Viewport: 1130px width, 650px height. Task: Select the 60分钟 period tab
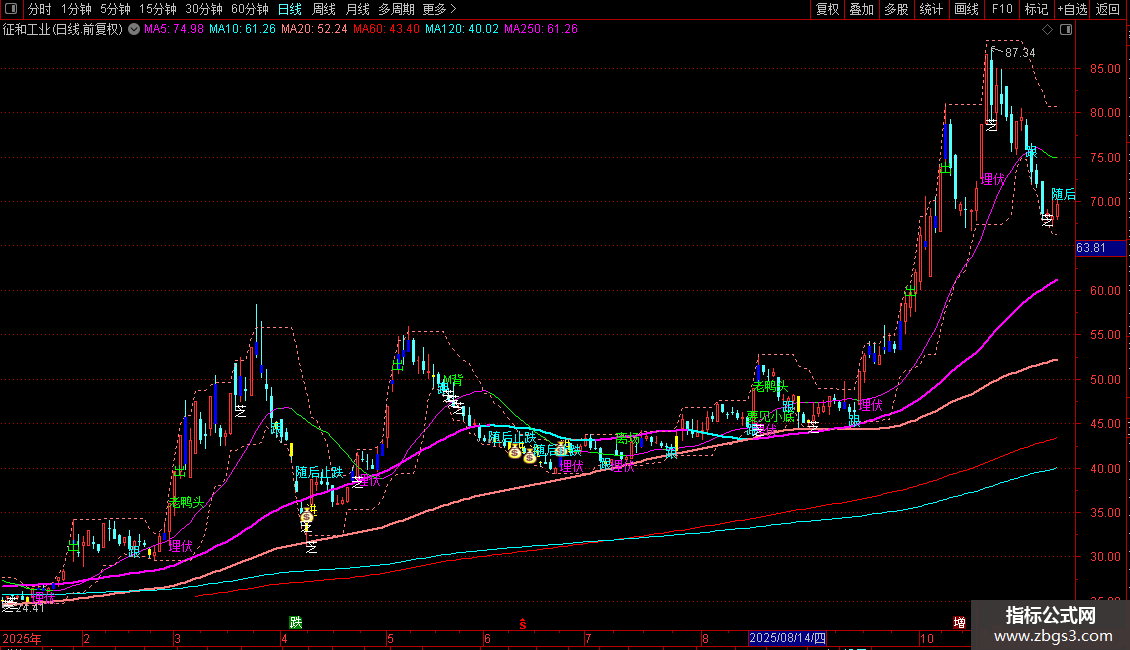click(x=250, y=9)
